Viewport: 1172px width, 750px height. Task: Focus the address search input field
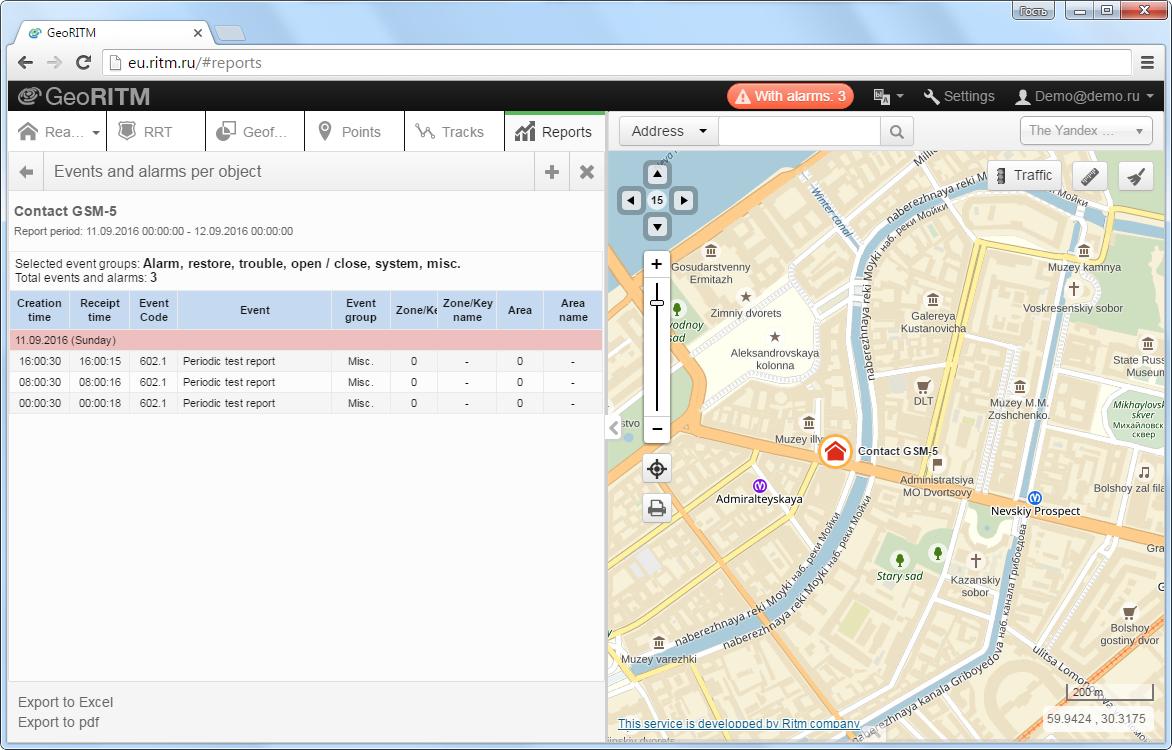pyautogui.click(x=799, y=132)
